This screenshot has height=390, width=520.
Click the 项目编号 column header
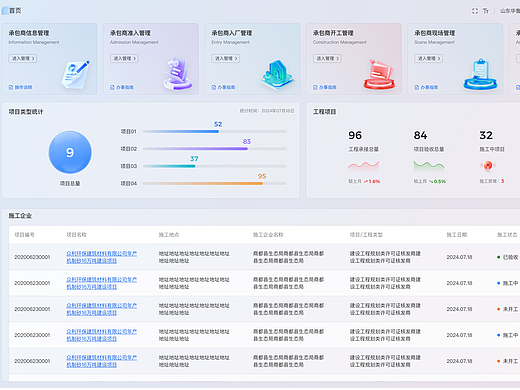click(x=24, y=235)
